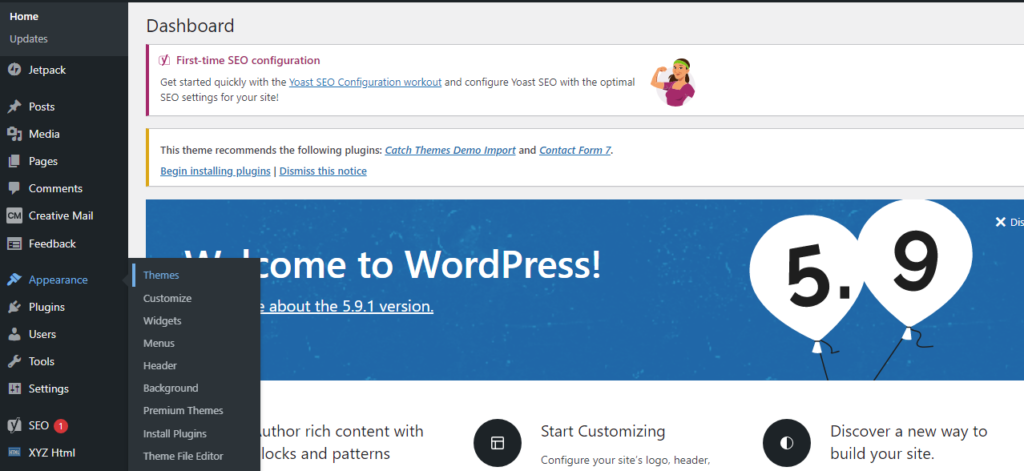Click the Jetpack icon in sidebar
The width and height of the screenshot is (1024, 471).
14,70
